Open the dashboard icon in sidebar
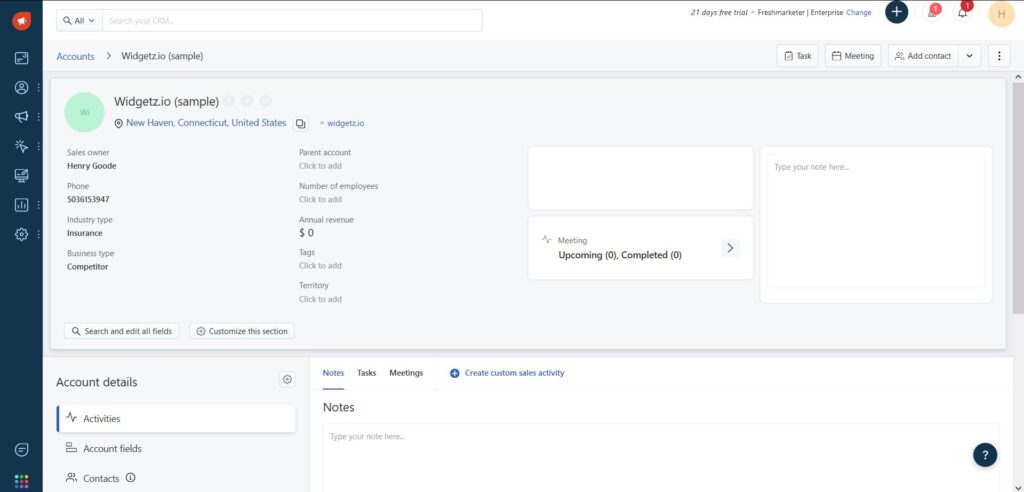This screenshot has height=492, width=1024. pos(22,58)
